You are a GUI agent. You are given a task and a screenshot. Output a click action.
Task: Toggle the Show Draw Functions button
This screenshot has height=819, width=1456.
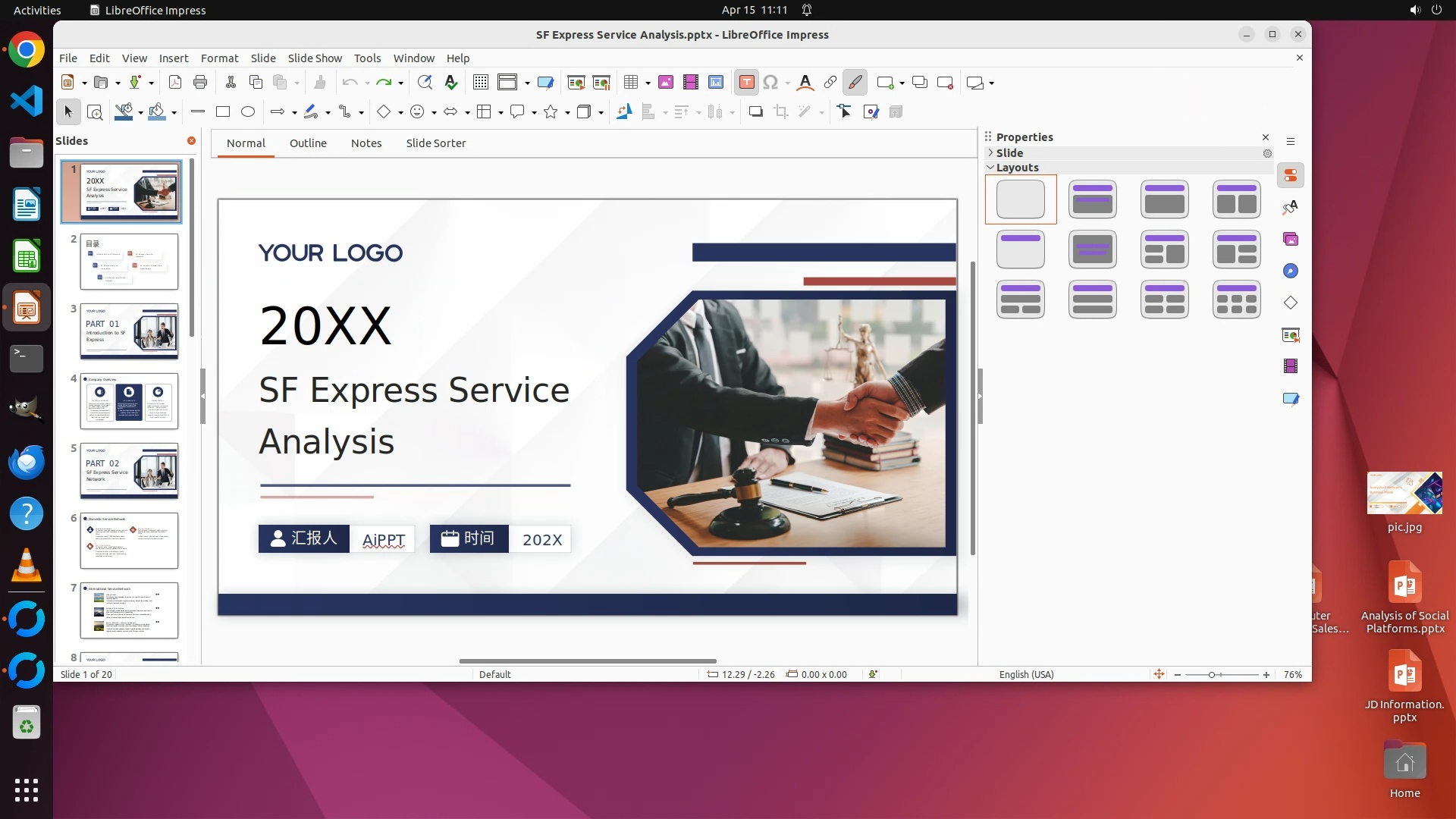click(x=855, y=83)
